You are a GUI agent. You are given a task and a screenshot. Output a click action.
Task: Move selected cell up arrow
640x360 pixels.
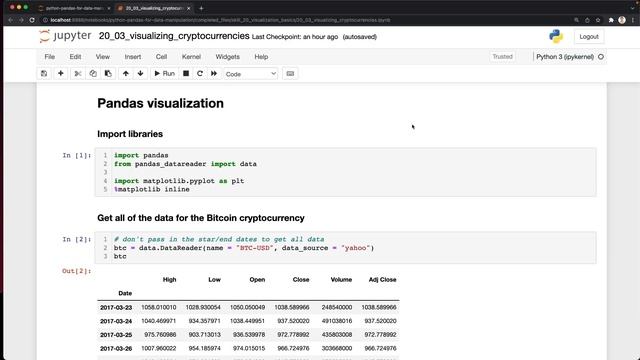coord(126,73)
